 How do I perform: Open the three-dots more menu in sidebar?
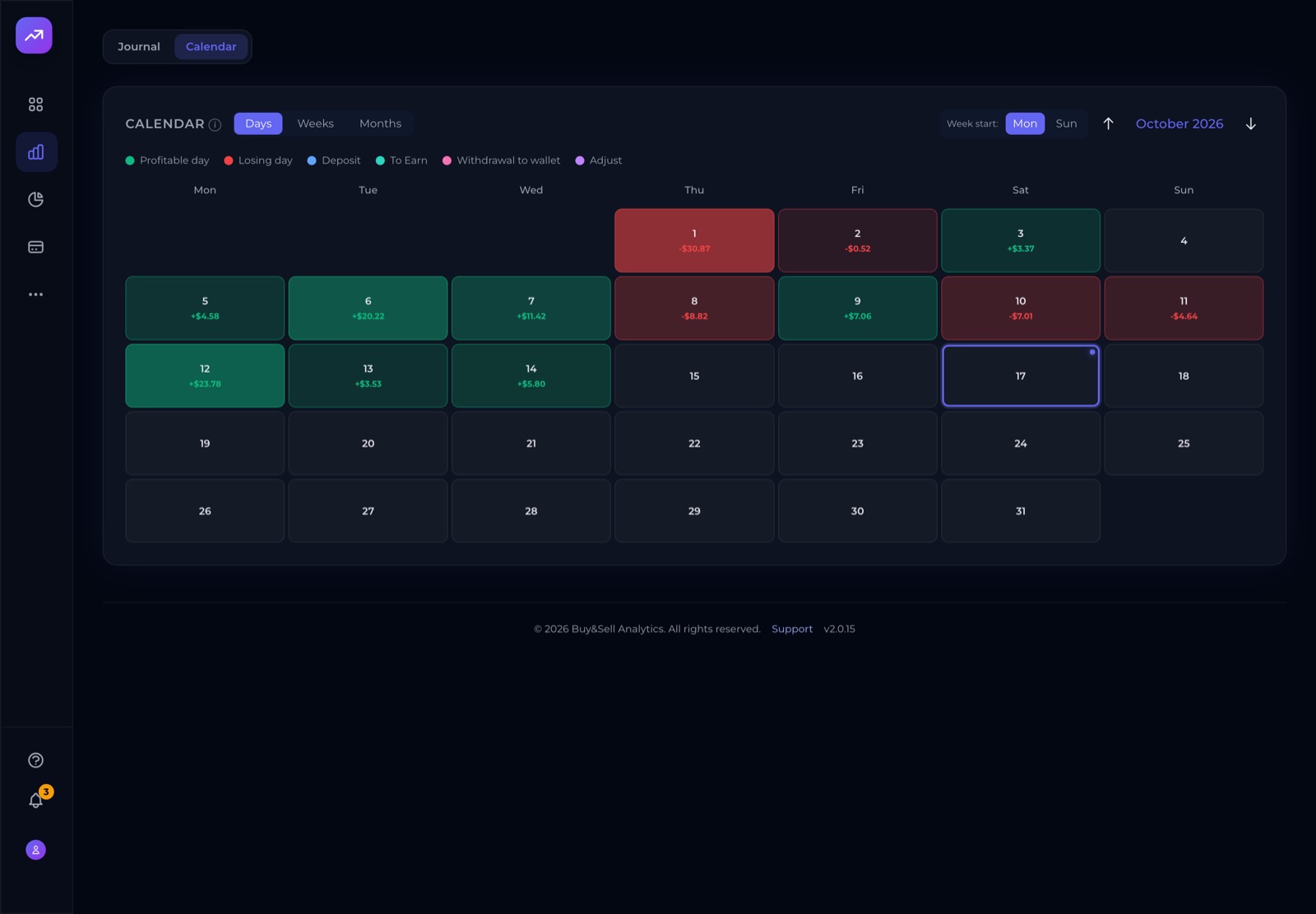tap(35, 295)
